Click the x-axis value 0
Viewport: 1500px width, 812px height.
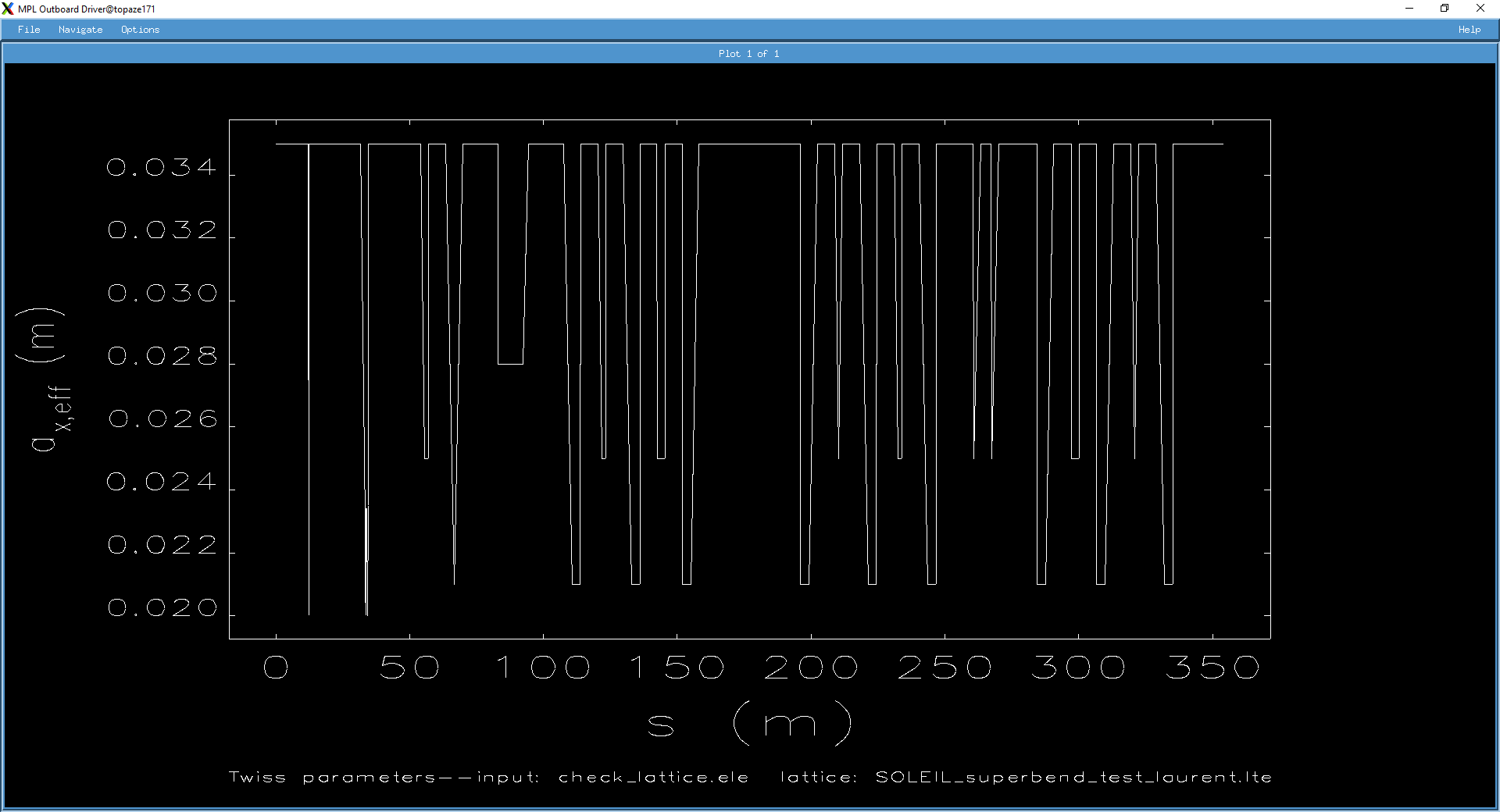pos(276,668)
